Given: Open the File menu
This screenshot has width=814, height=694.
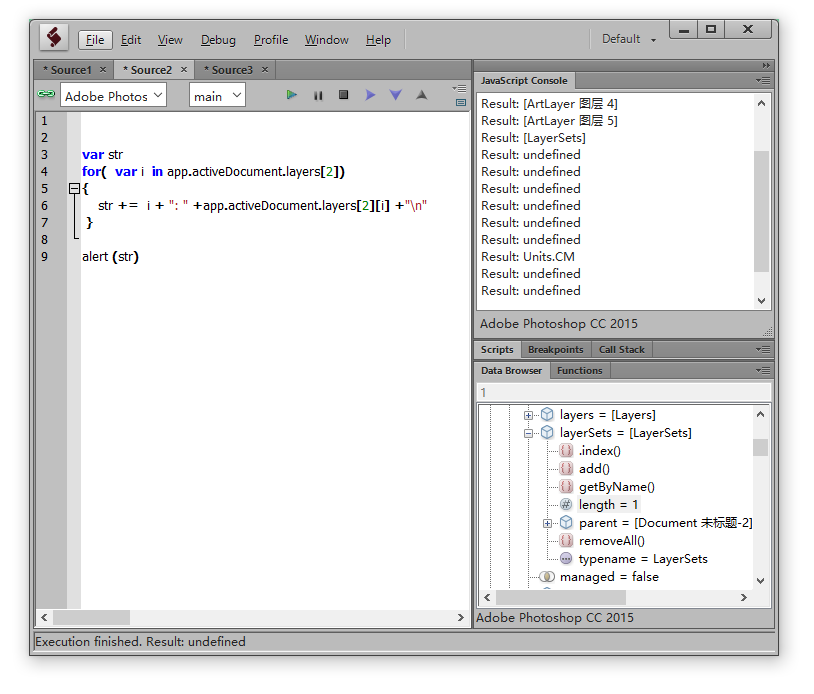Looking at the screenshot, I should tap(95, 40).
